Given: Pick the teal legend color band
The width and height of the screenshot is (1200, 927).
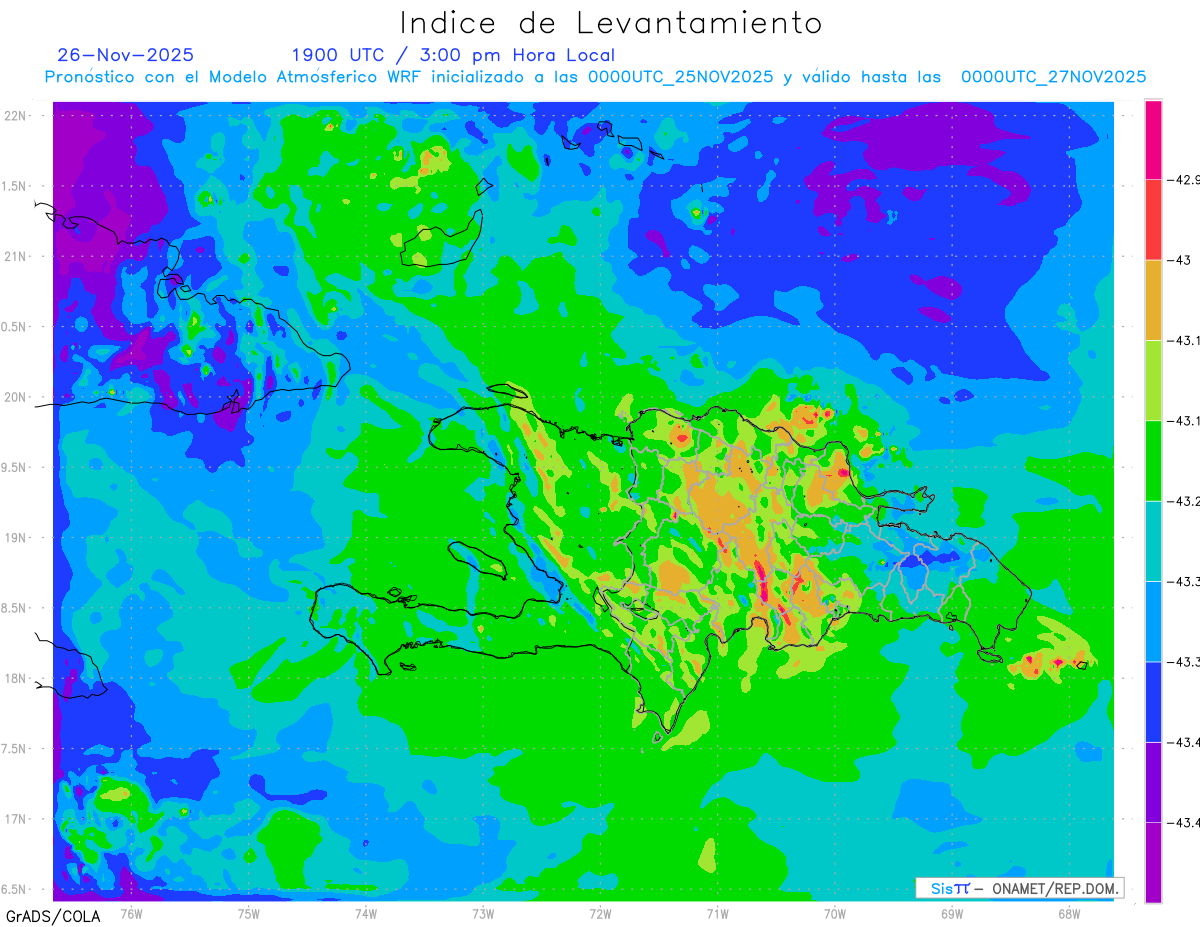Looking at the screenshot, I should tap(1153, 541).
